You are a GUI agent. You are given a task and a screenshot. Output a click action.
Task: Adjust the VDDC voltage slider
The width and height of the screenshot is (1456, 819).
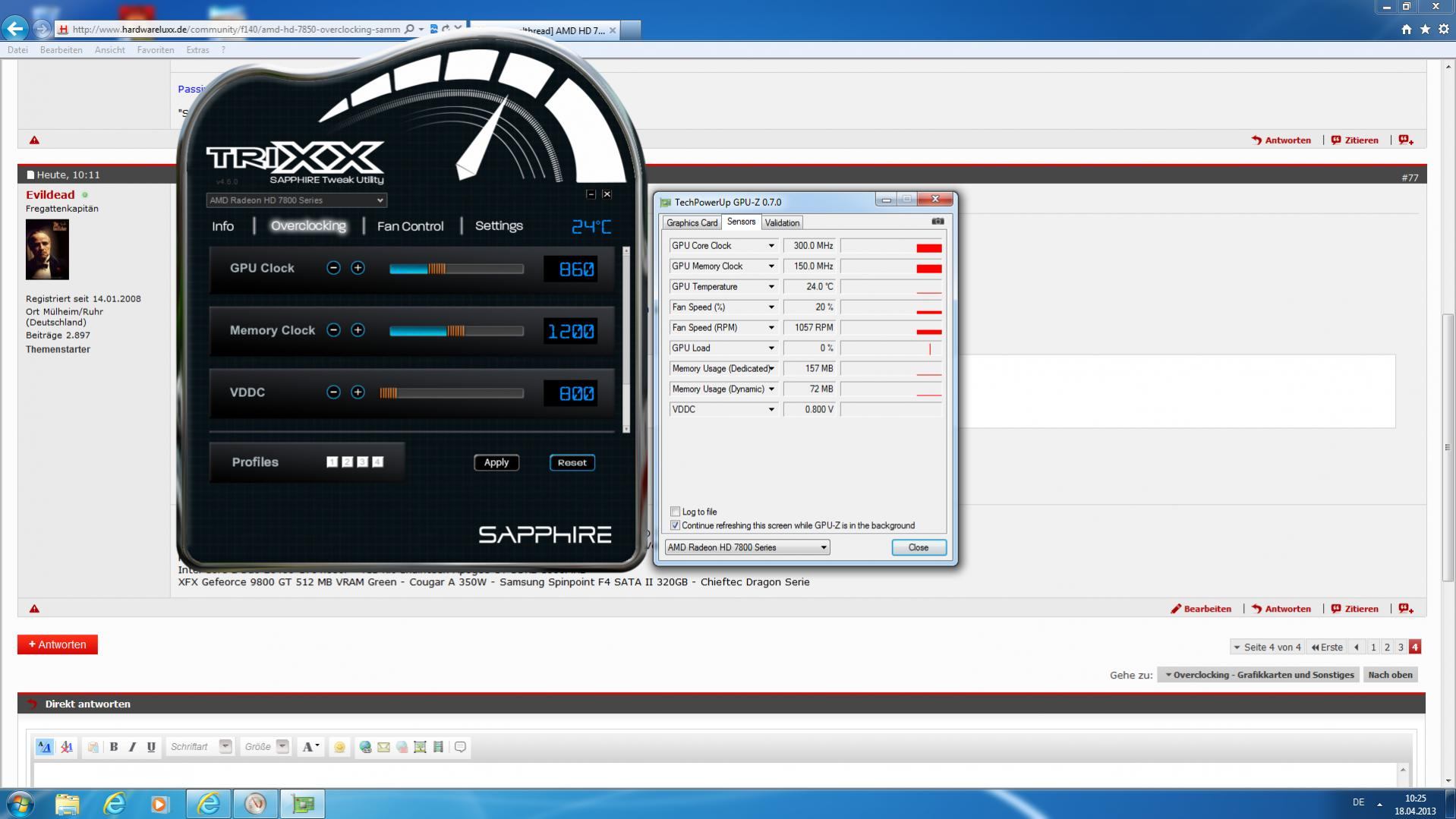click(x=452, y=393)
